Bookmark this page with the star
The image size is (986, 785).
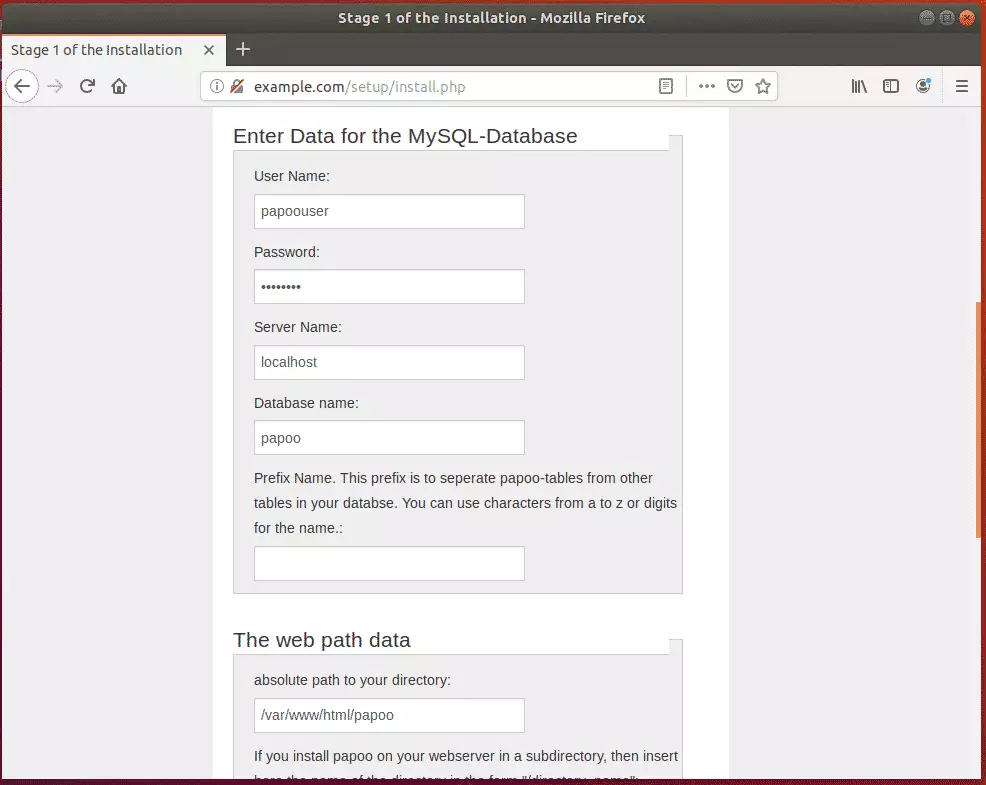[x=763, y=86]
